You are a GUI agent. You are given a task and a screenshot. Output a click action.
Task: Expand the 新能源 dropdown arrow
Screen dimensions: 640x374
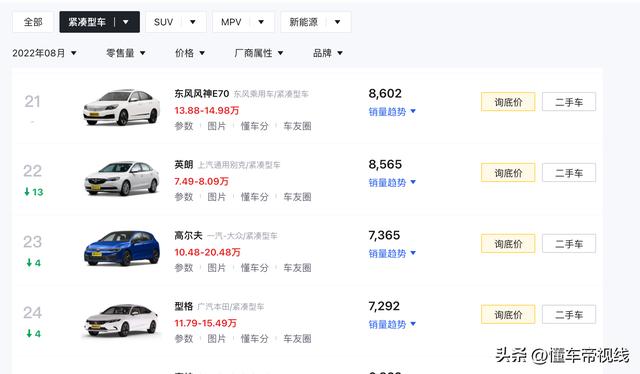[338, 22]
